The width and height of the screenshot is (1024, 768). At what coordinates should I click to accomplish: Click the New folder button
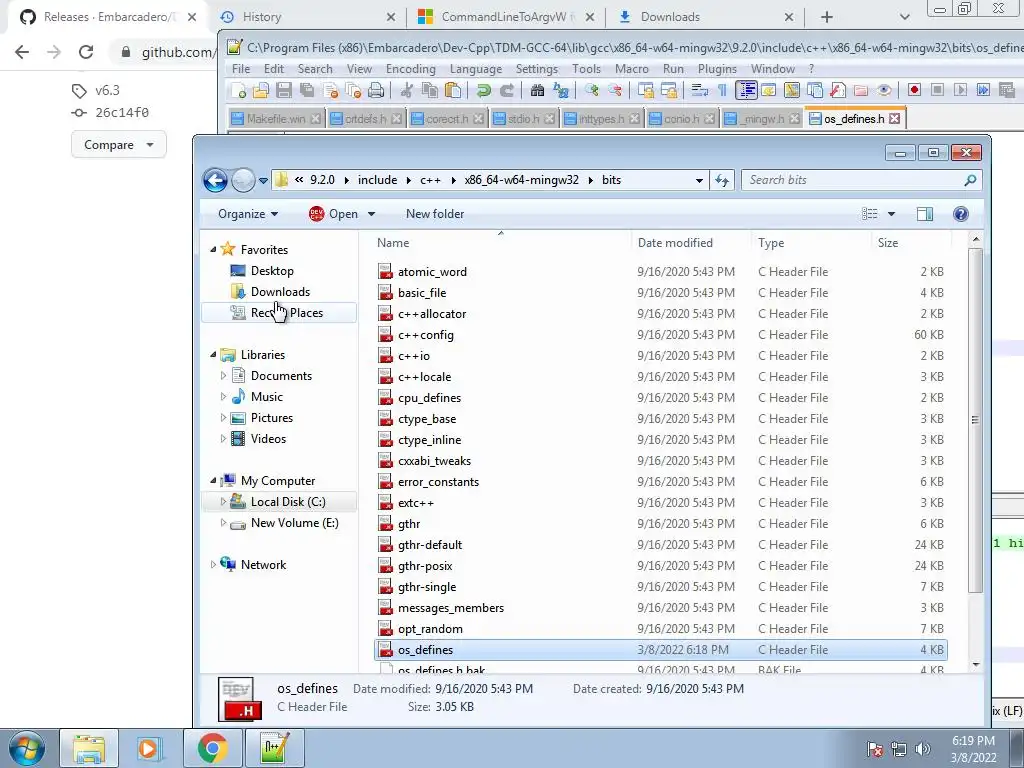[x=435, y=214]
